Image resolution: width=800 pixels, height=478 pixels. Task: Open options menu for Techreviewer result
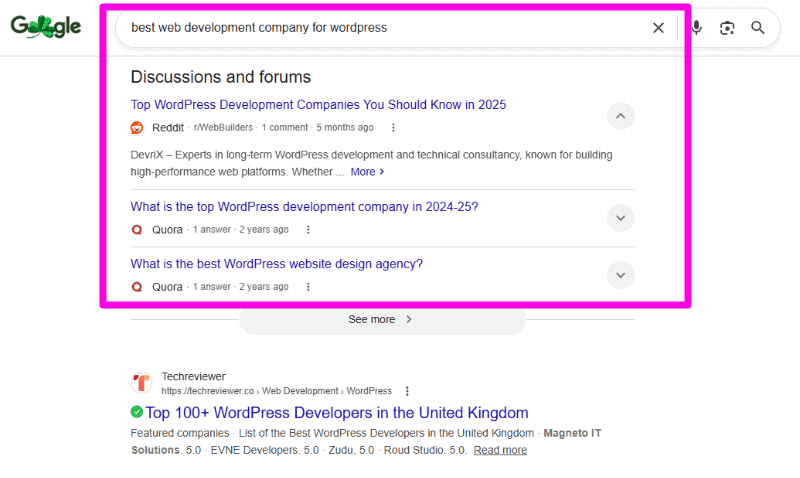pos(407,391)
